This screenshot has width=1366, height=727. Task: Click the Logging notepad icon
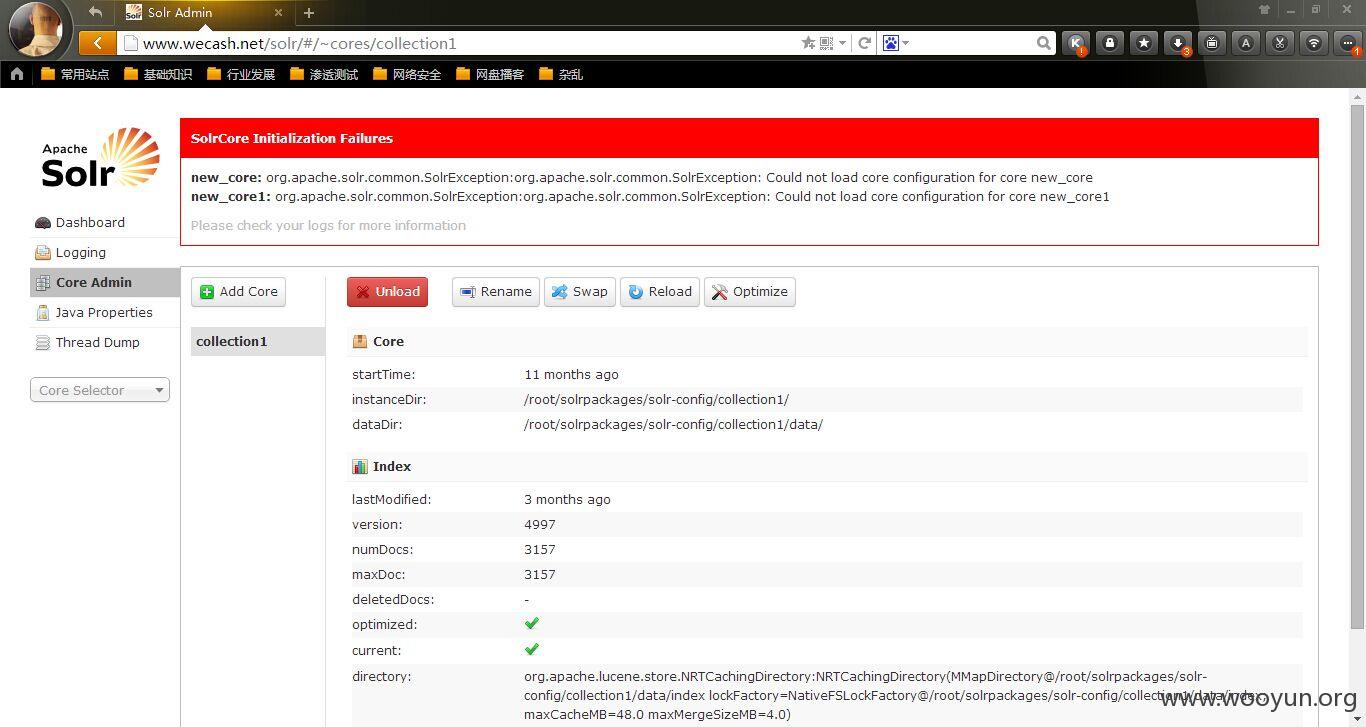click(42, 253)
